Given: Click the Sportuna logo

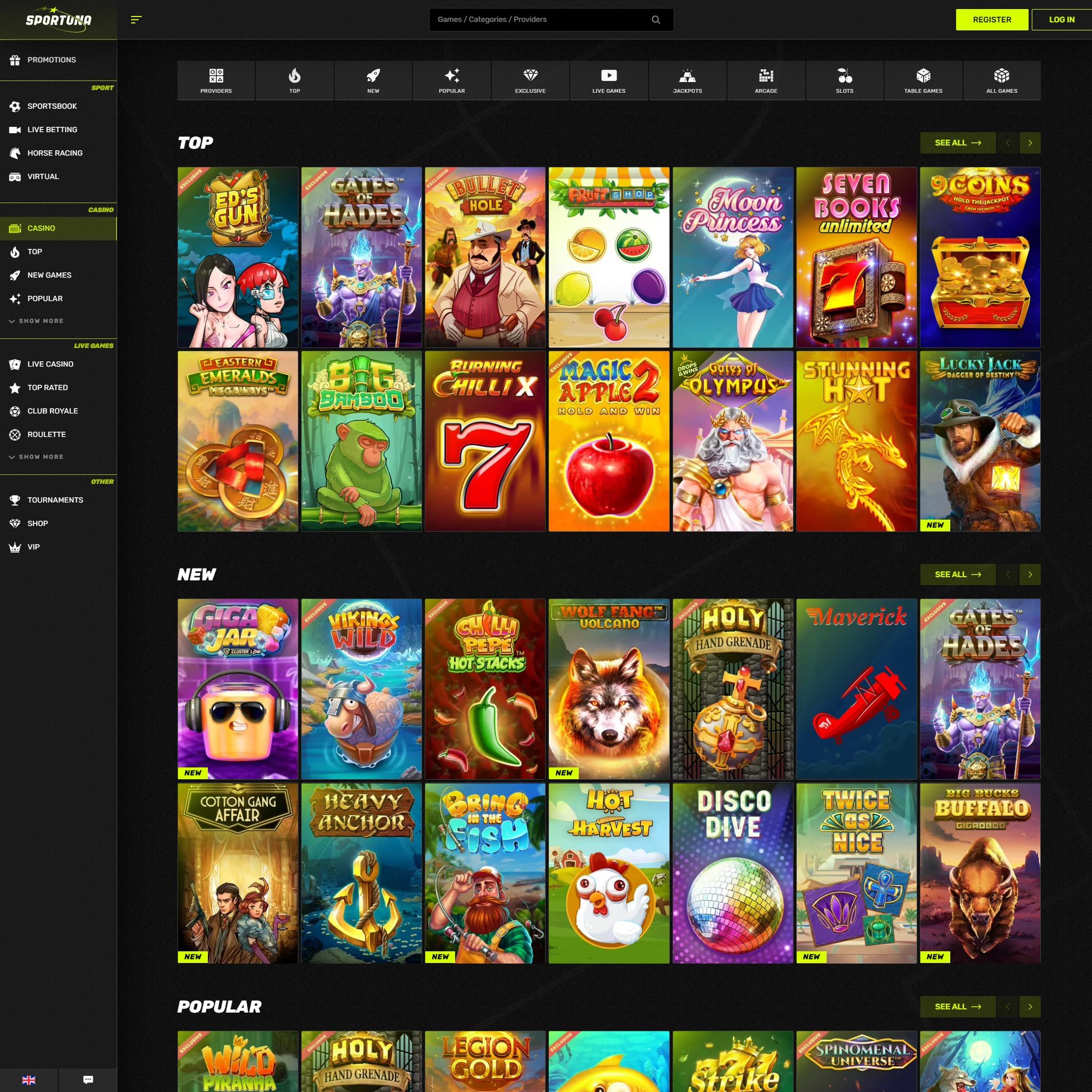Looking at the screenshot, I should [58, 20].
